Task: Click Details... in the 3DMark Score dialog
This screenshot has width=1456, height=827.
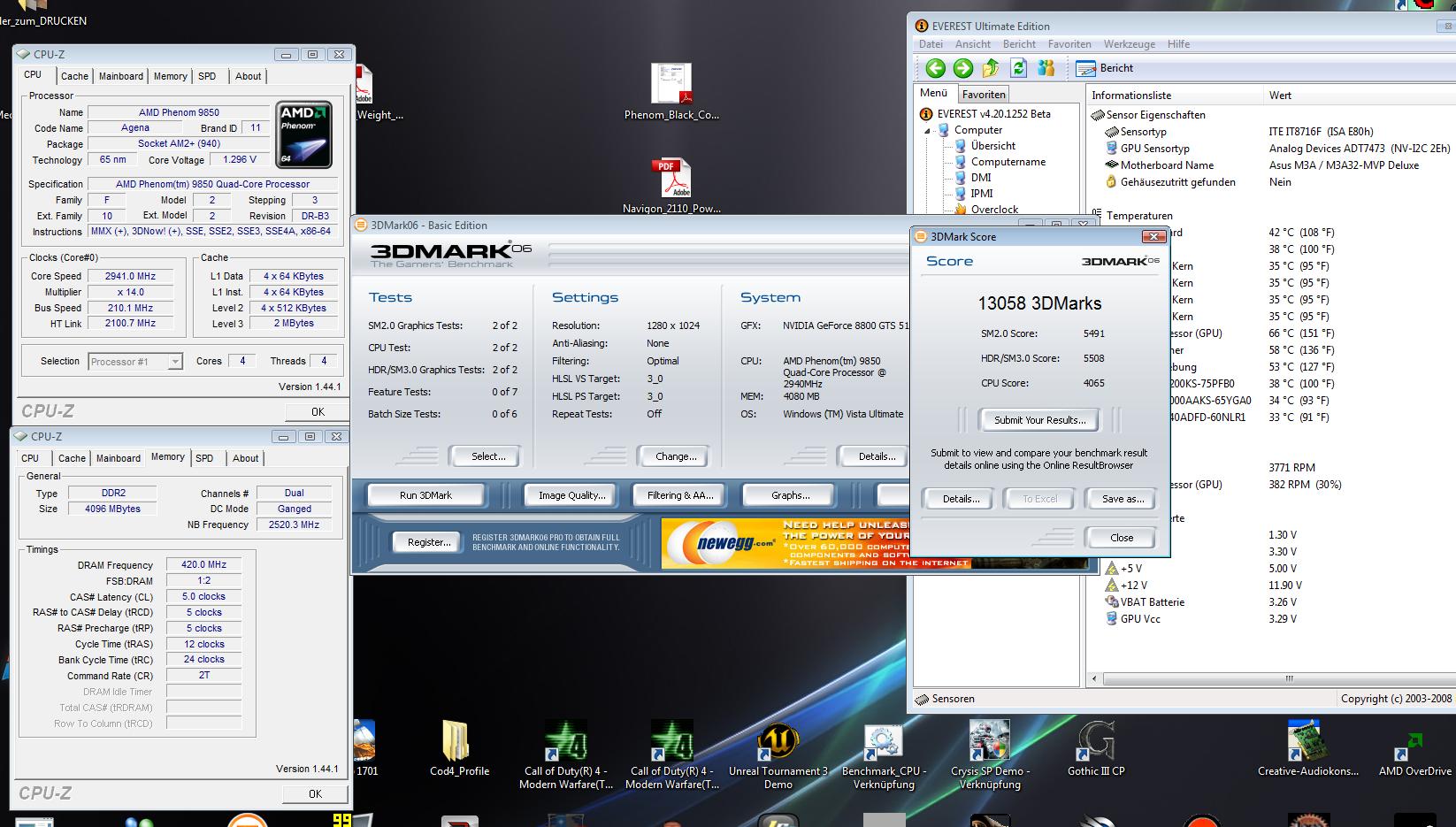Action: coord(961,499)
